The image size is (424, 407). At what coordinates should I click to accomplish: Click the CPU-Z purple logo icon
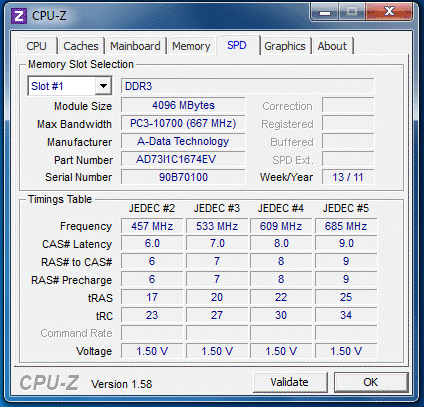pyautogui.click(x=18, y=15)
